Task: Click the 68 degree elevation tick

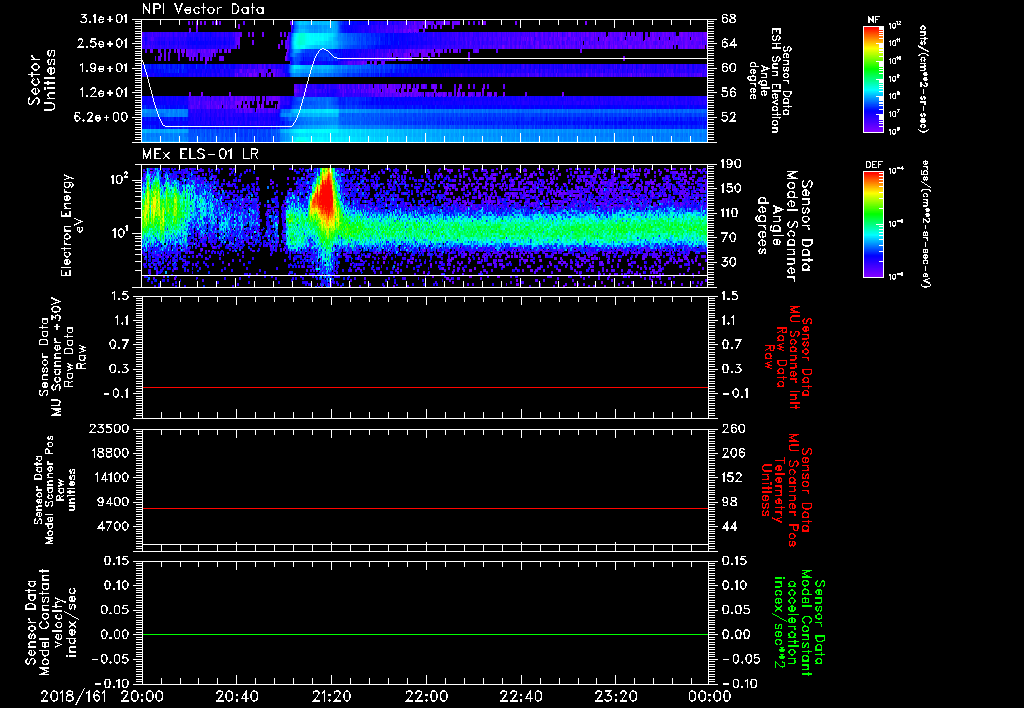Action: pyautogui.click(x=729, y=19)
